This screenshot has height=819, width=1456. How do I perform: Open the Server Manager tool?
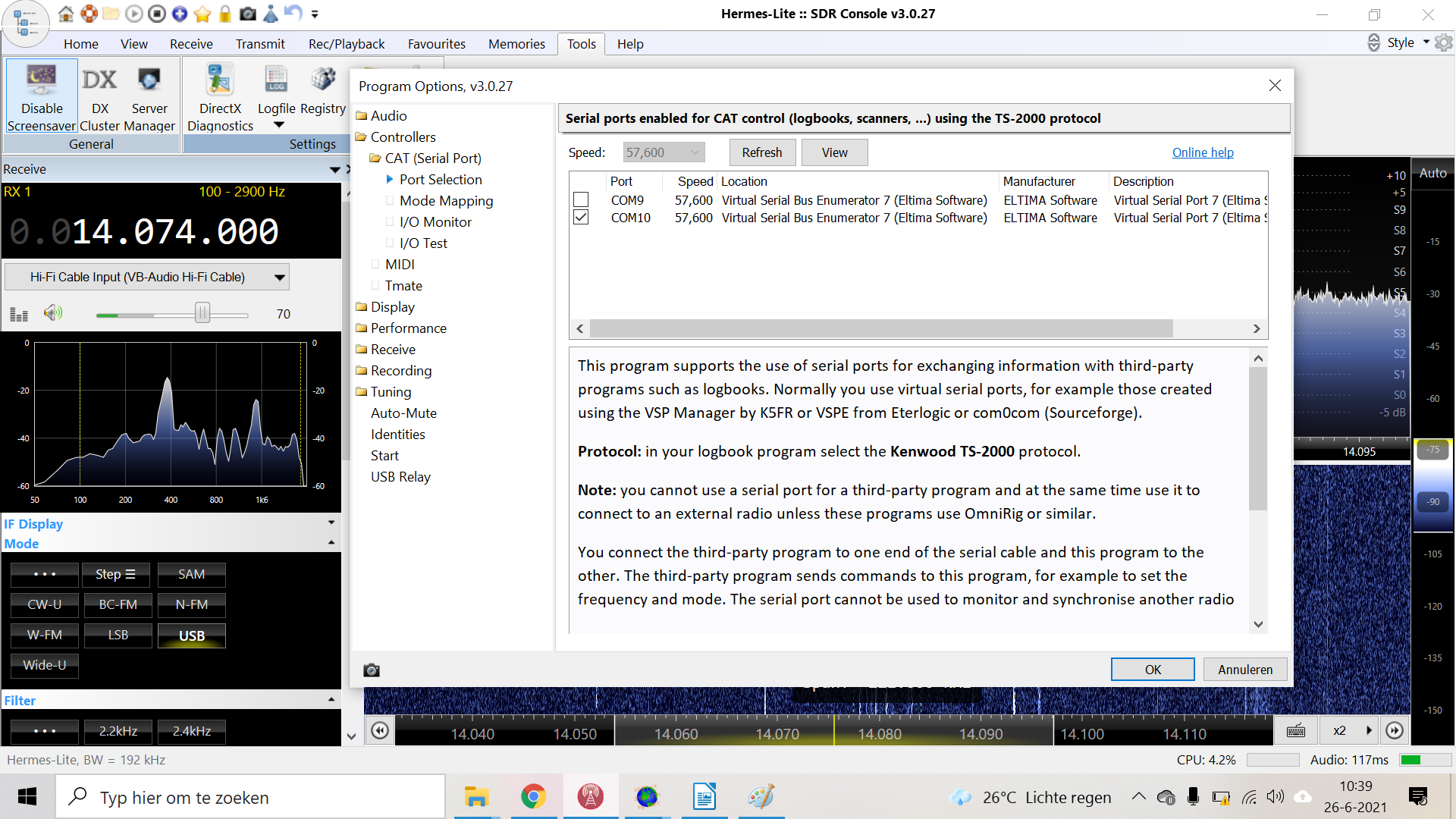[x=149, y=81]
